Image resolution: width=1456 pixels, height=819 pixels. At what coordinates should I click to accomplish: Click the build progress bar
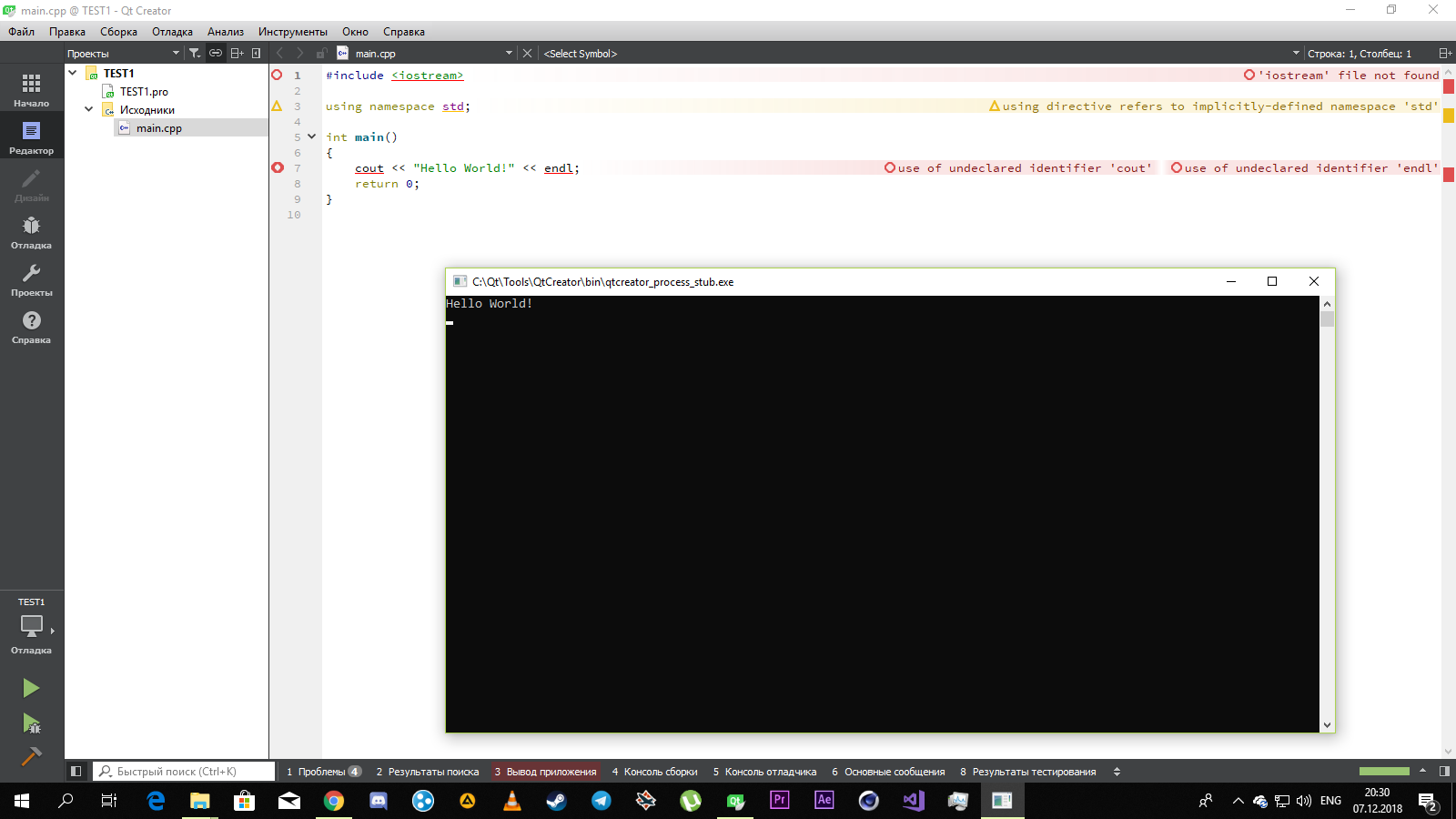(x=1383, y=772)
